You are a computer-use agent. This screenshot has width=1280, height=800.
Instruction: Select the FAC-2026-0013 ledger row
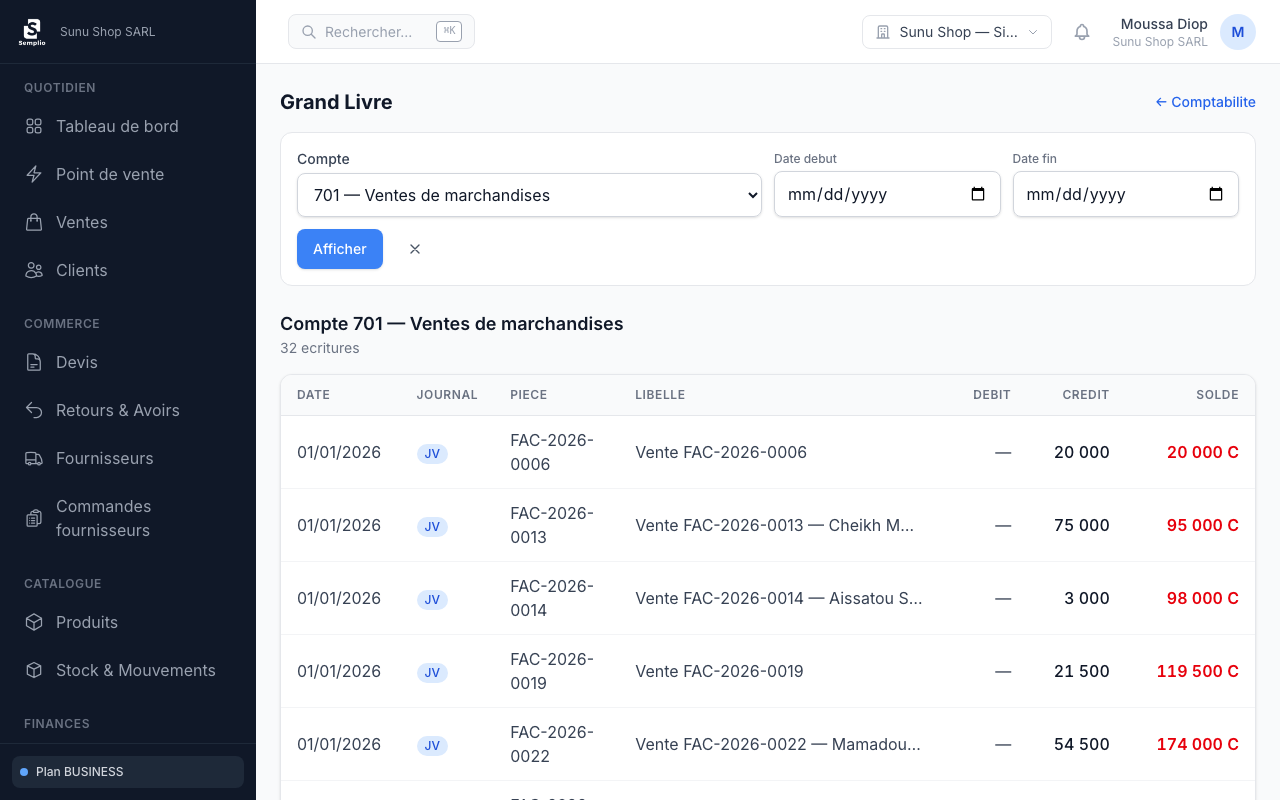click(767, 525)
